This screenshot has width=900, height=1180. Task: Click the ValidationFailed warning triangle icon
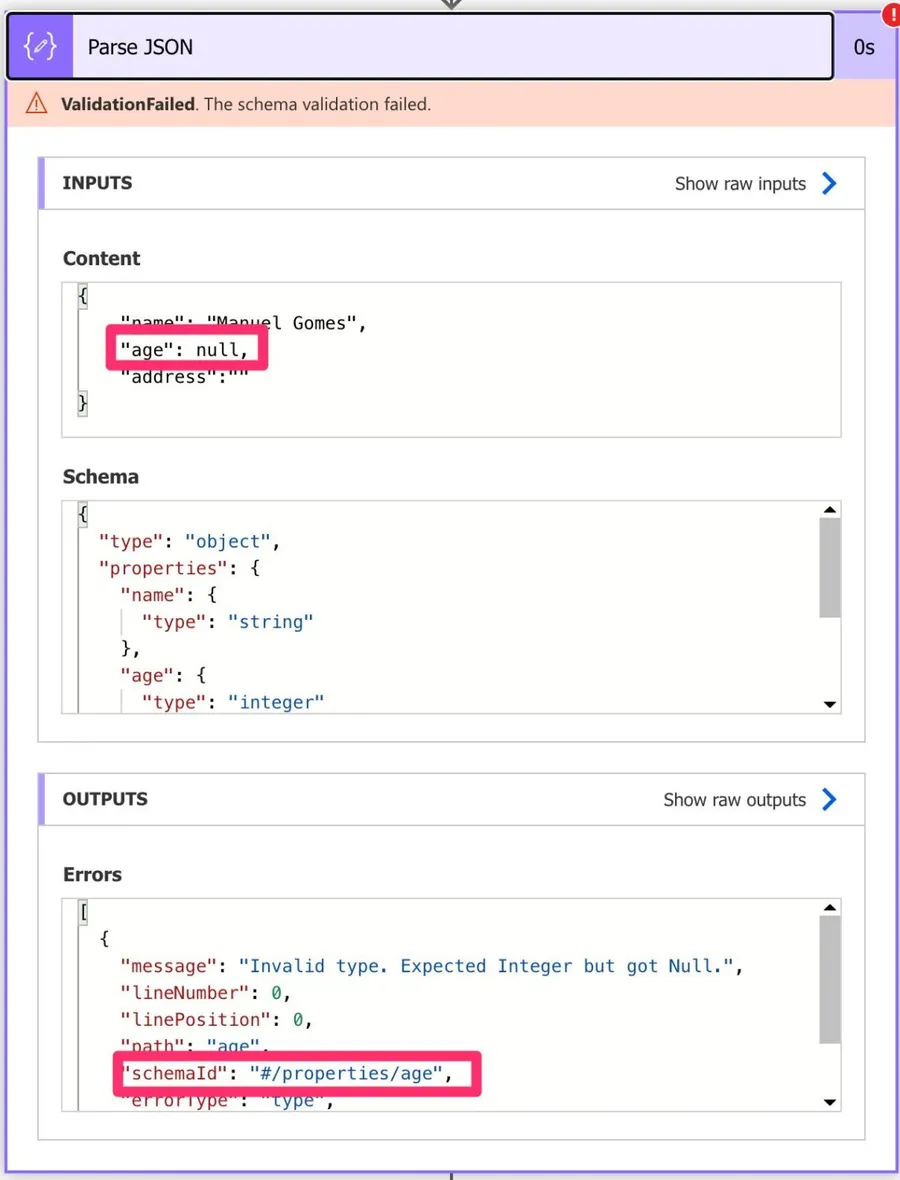click(x=37, y=104)
